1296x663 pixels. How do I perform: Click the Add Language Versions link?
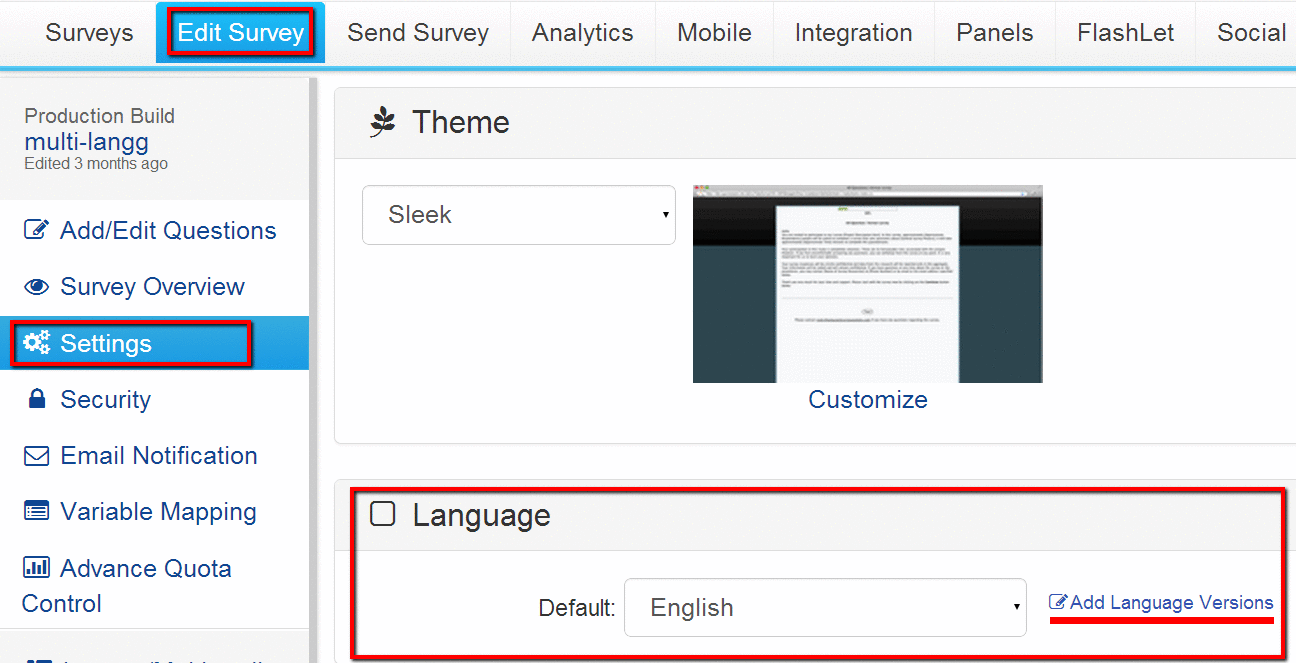click(1171, 602)
